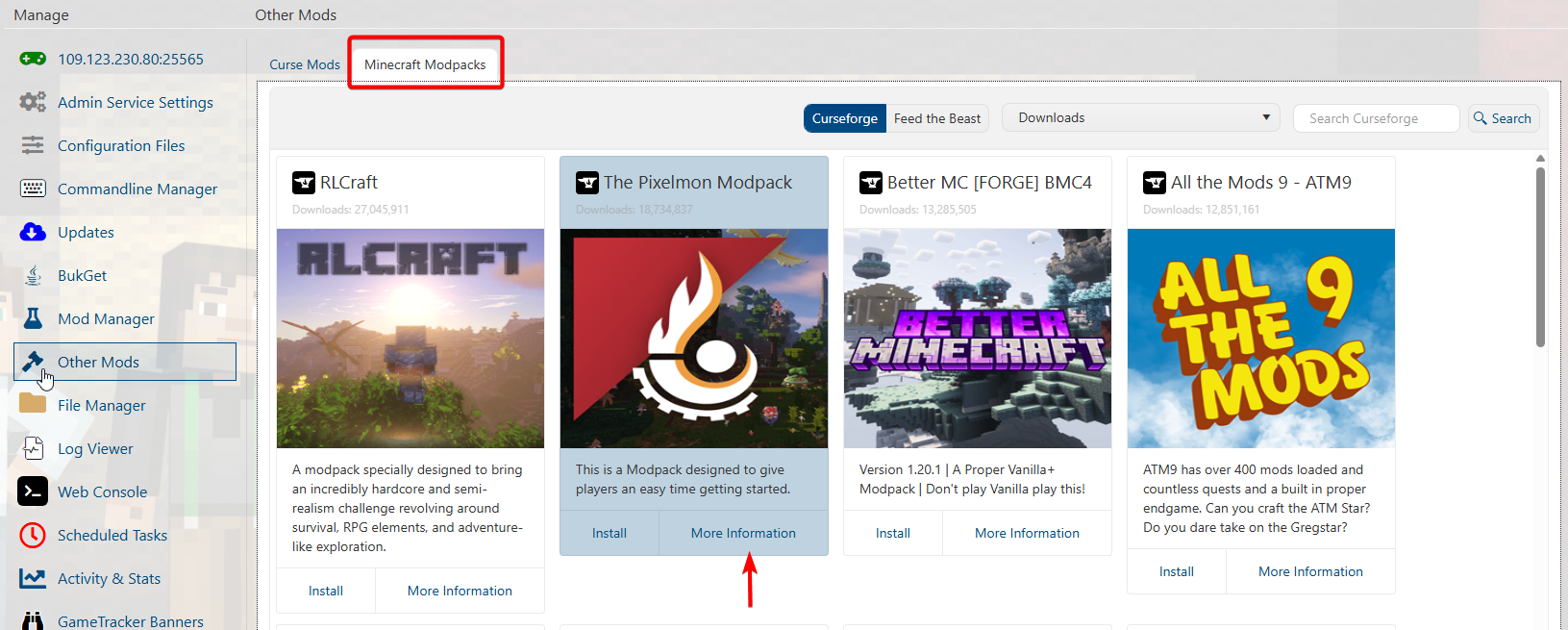The height and width of the screenshot is (630, 1568).
Task: Open the Mod Manager flask icon
Action: coord(33,318)
